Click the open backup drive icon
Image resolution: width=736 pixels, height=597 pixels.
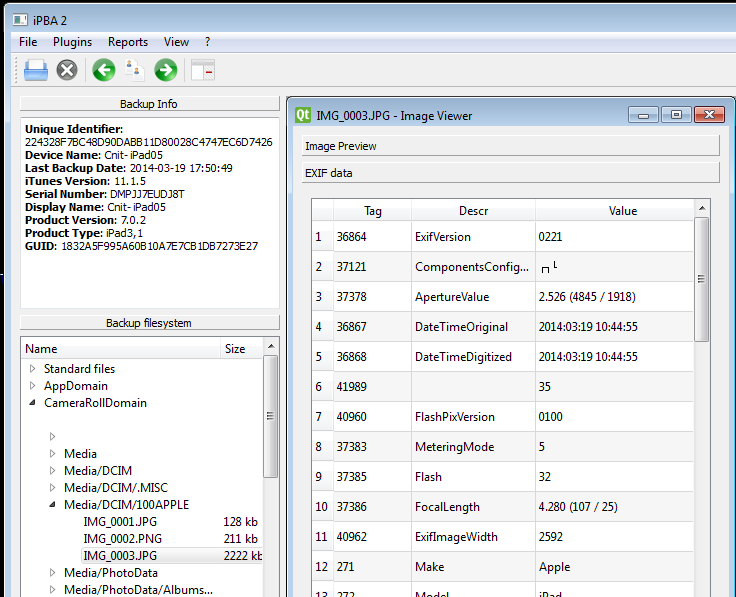coord(36,70)
